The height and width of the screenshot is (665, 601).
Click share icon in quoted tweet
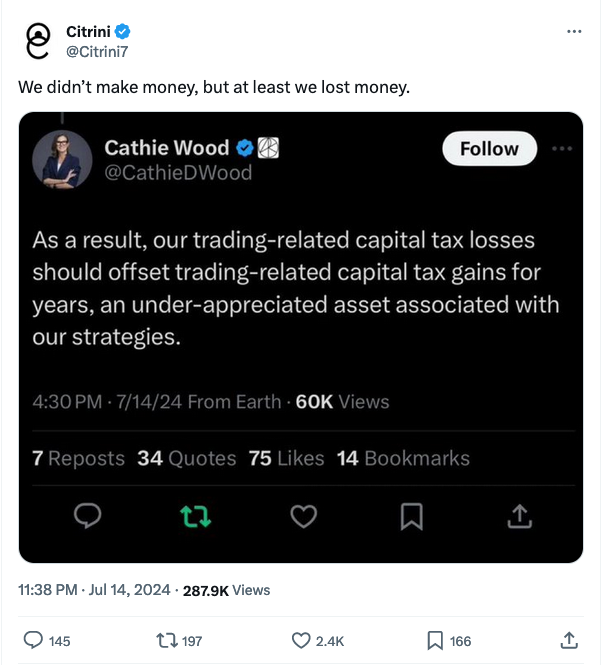coord(519,516)
